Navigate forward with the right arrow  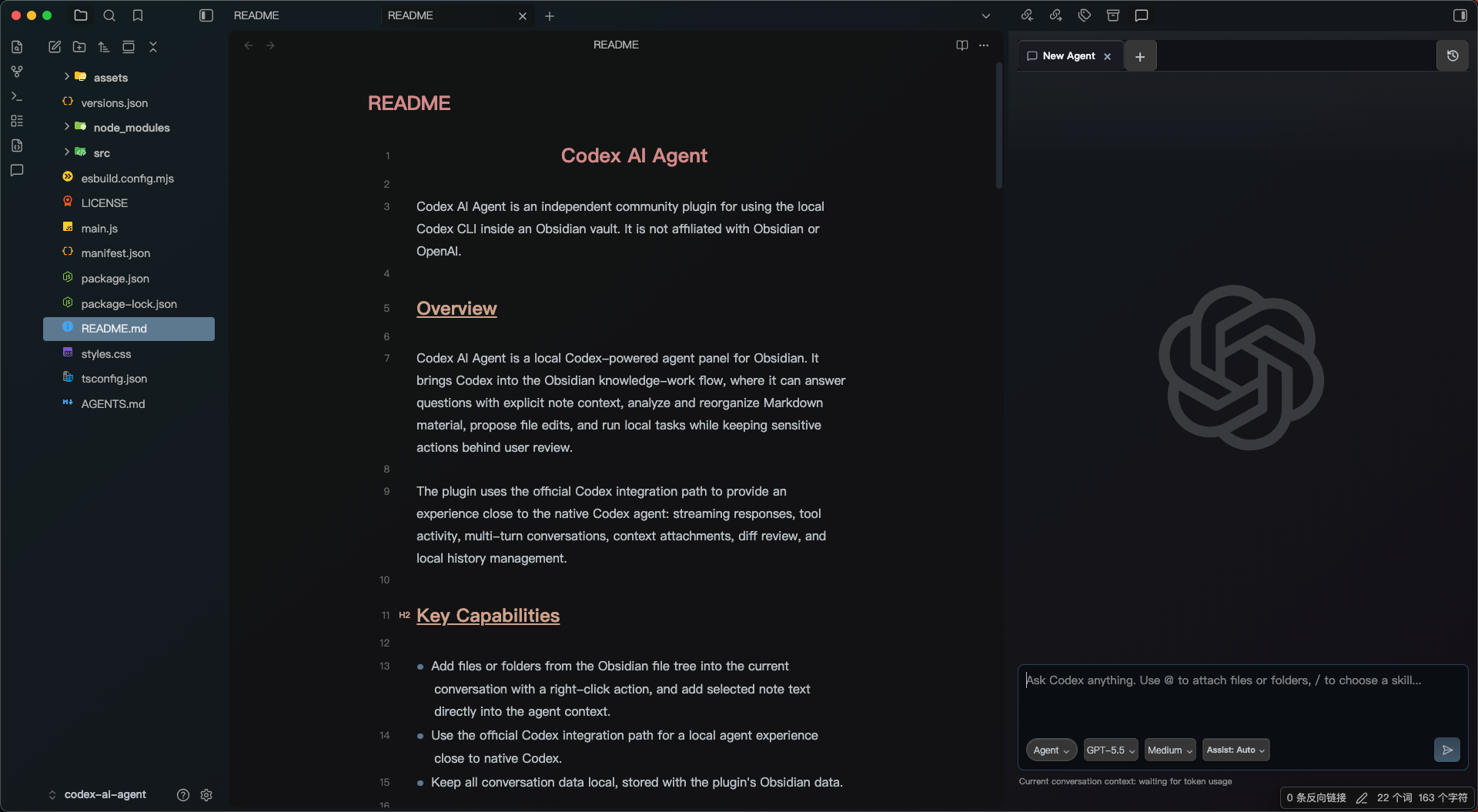[x=270, y=45]
